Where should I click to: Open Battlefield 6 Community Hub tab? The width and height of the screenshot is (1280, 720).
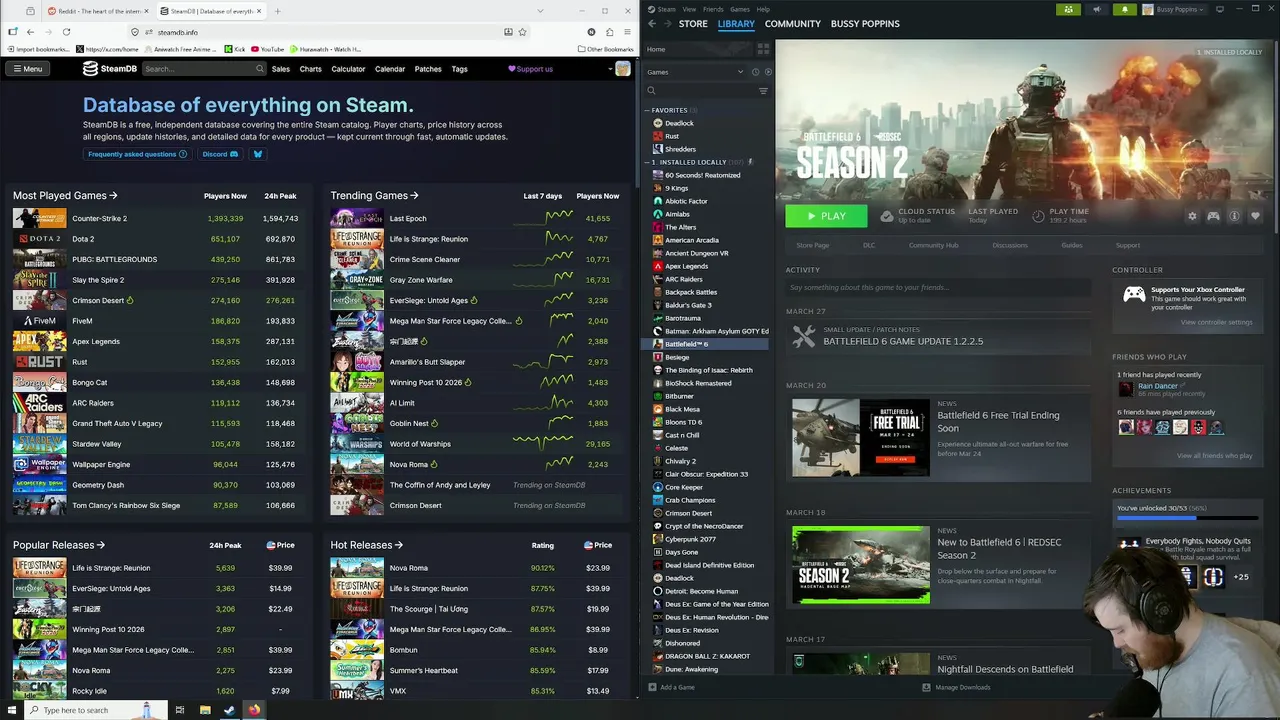click(x=933, y=245)
